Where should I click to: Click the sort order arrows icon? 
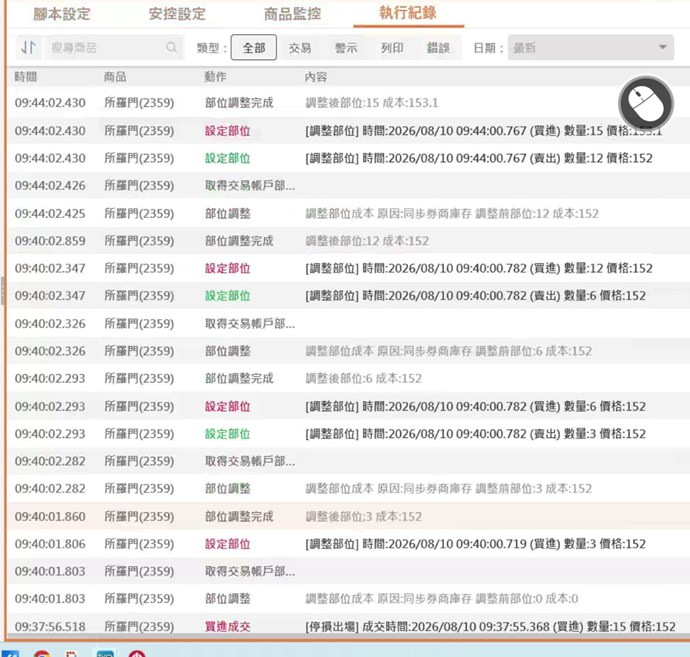29,47
